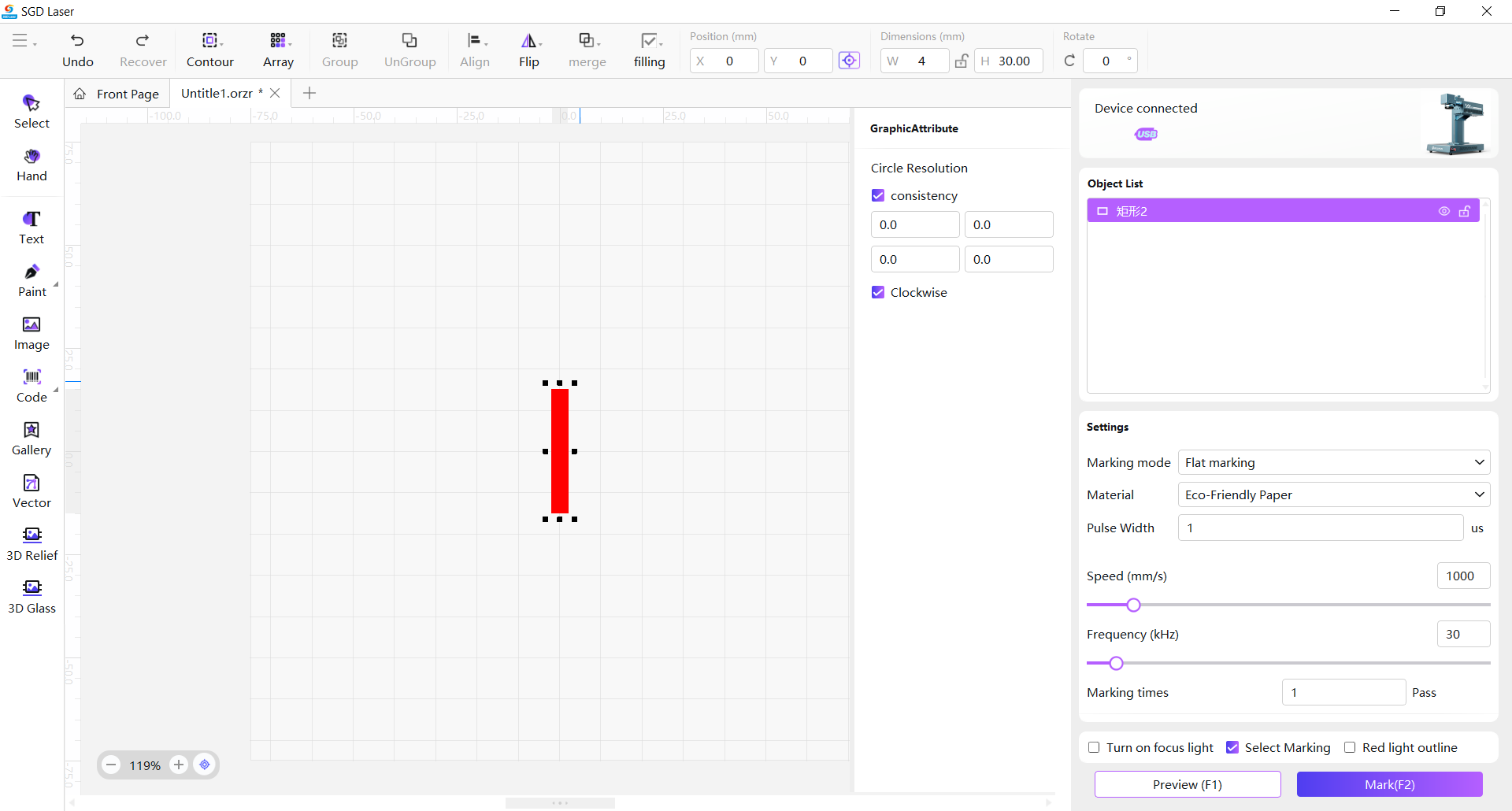
Task: Open the filling tool
Action: pos(650,50)
